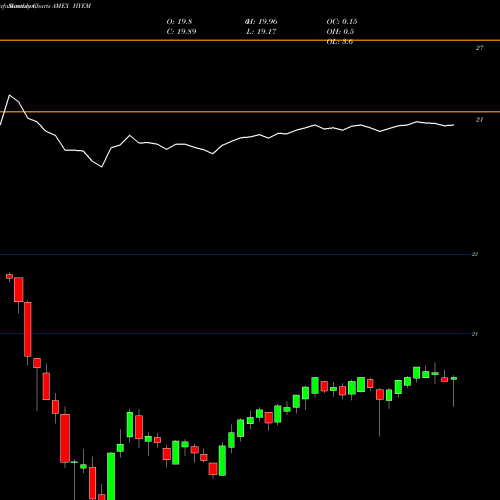Click the OL: 3.6 value
This screenshot has width=500, height=500.
coord(340,42)
